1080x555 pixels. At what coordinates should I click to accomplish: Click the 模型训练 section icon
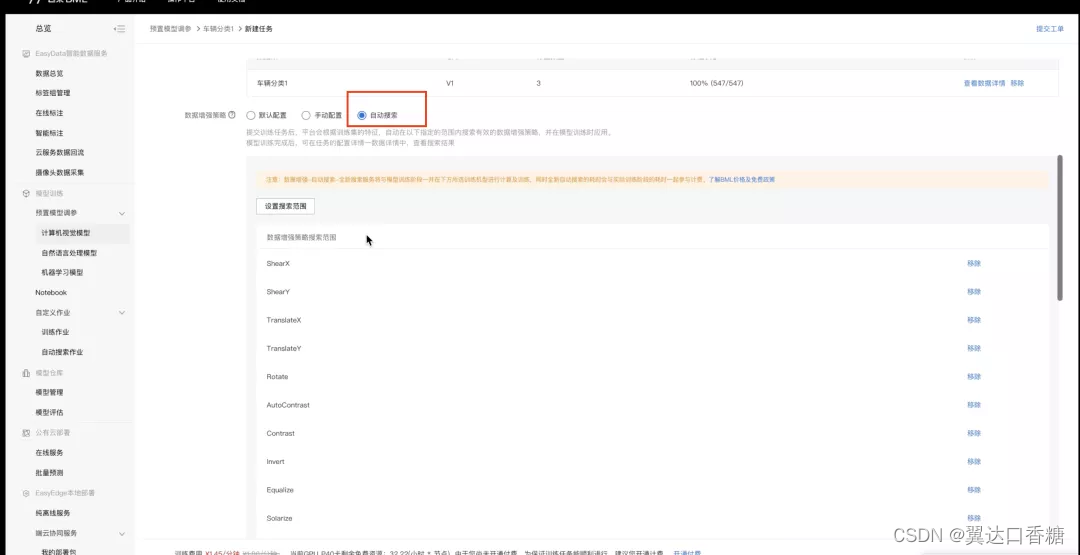26,193
